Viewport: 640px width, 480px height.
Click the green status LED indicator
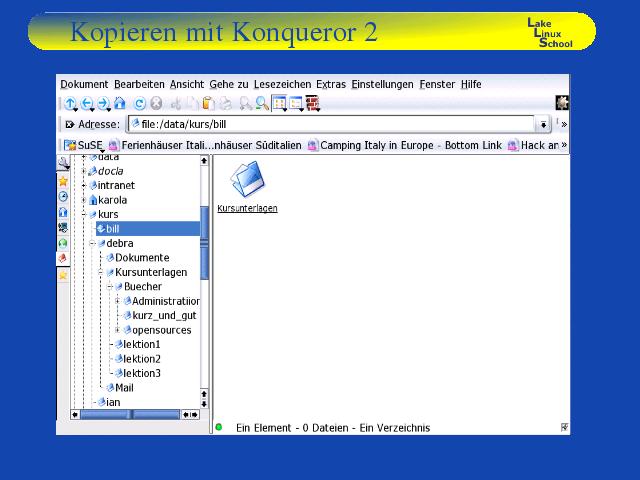pos(219,427)
